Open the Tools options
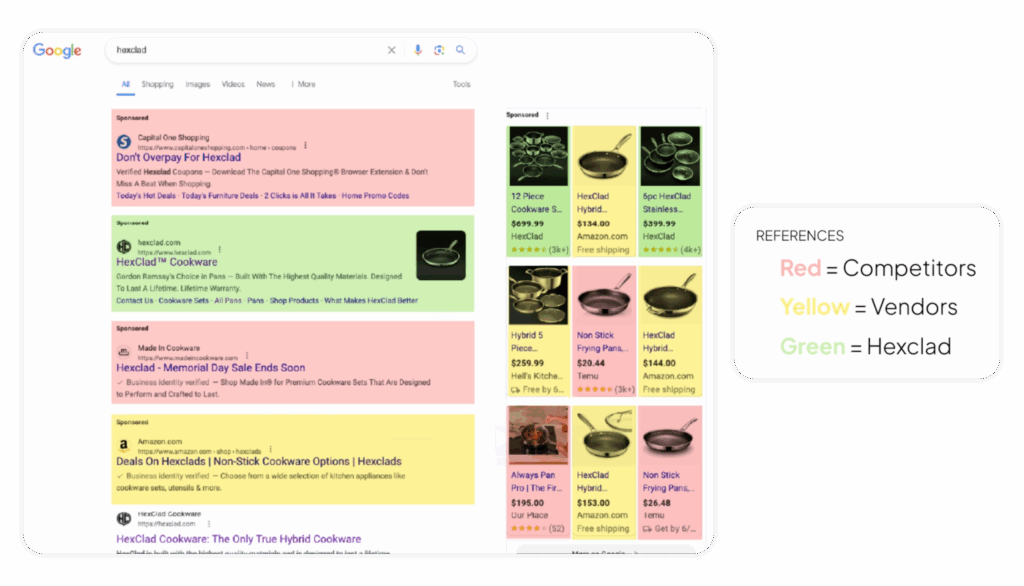 461,85
